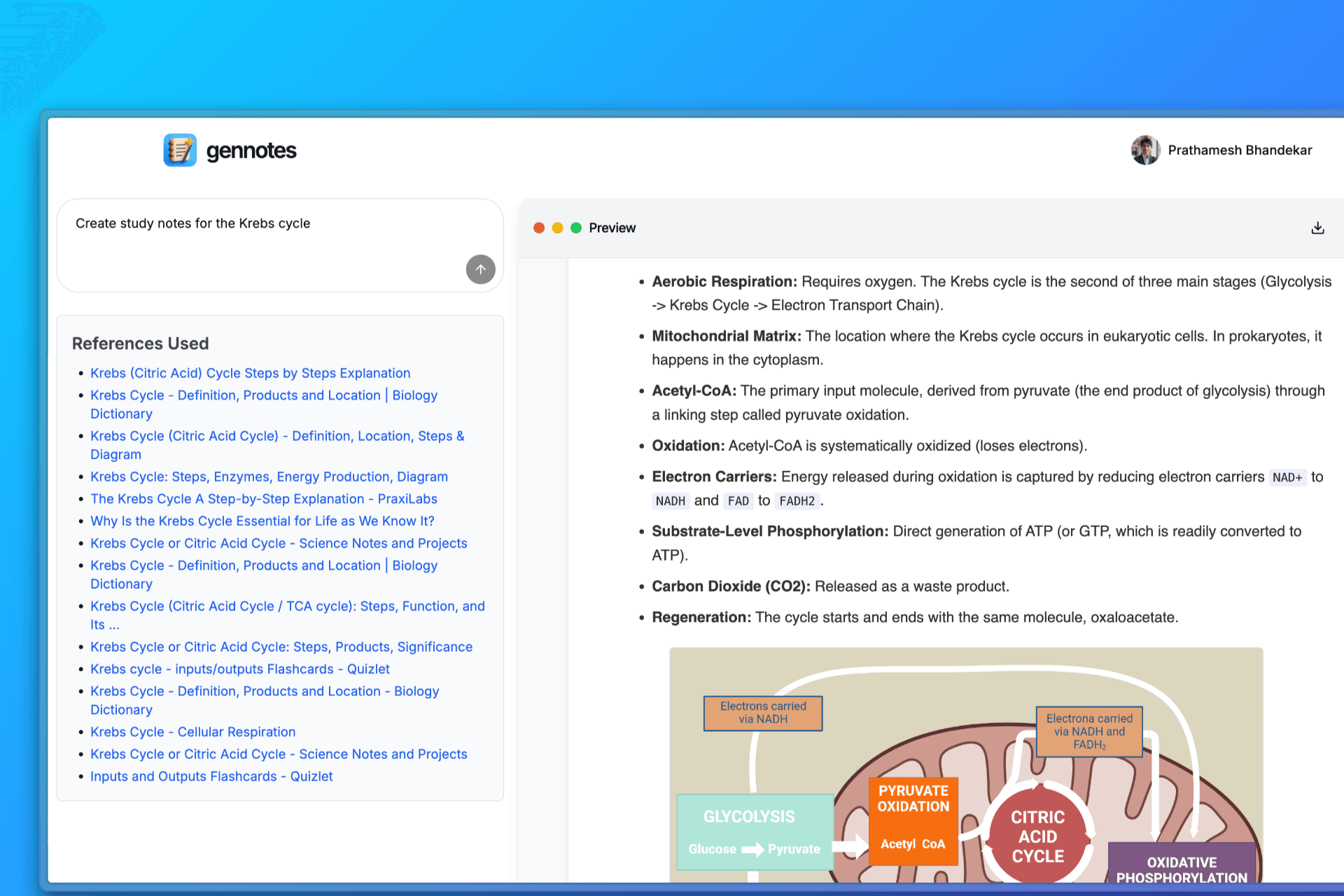This screenshot has width=1344, height=896.
Task: Open 'Krebs Cycle or Citric Acid Cycle: Steps, Products, Significance' link
Action: (281, 647)
